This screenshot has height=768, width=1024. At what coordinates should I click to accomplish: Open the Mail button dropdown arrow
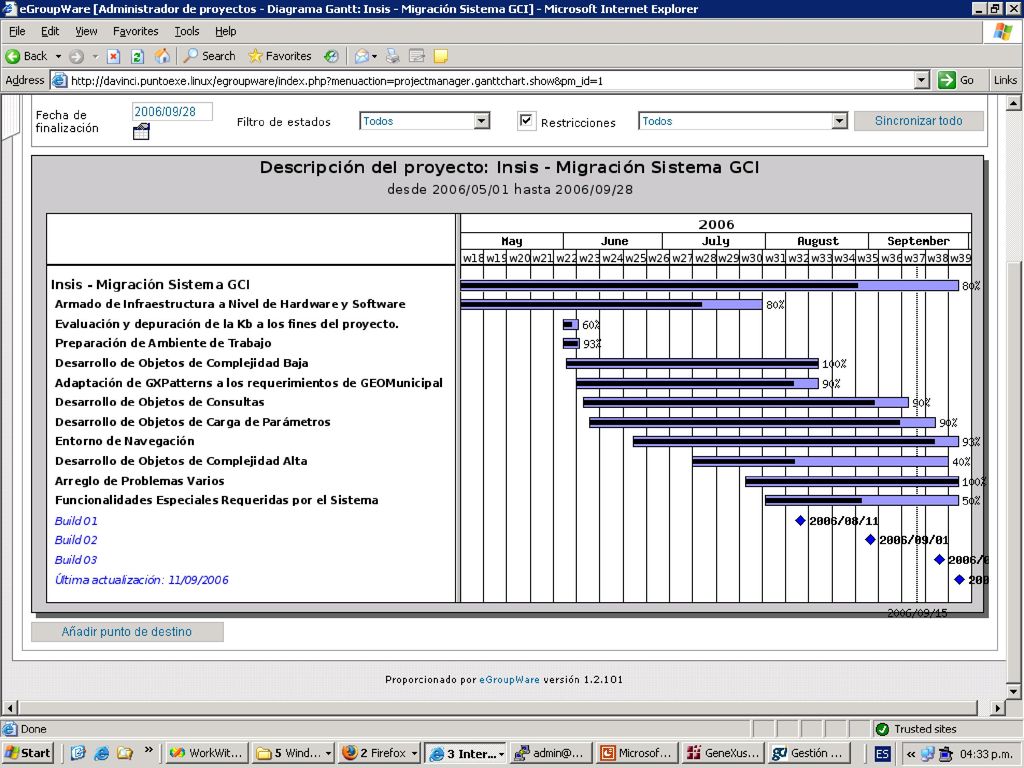374,56
